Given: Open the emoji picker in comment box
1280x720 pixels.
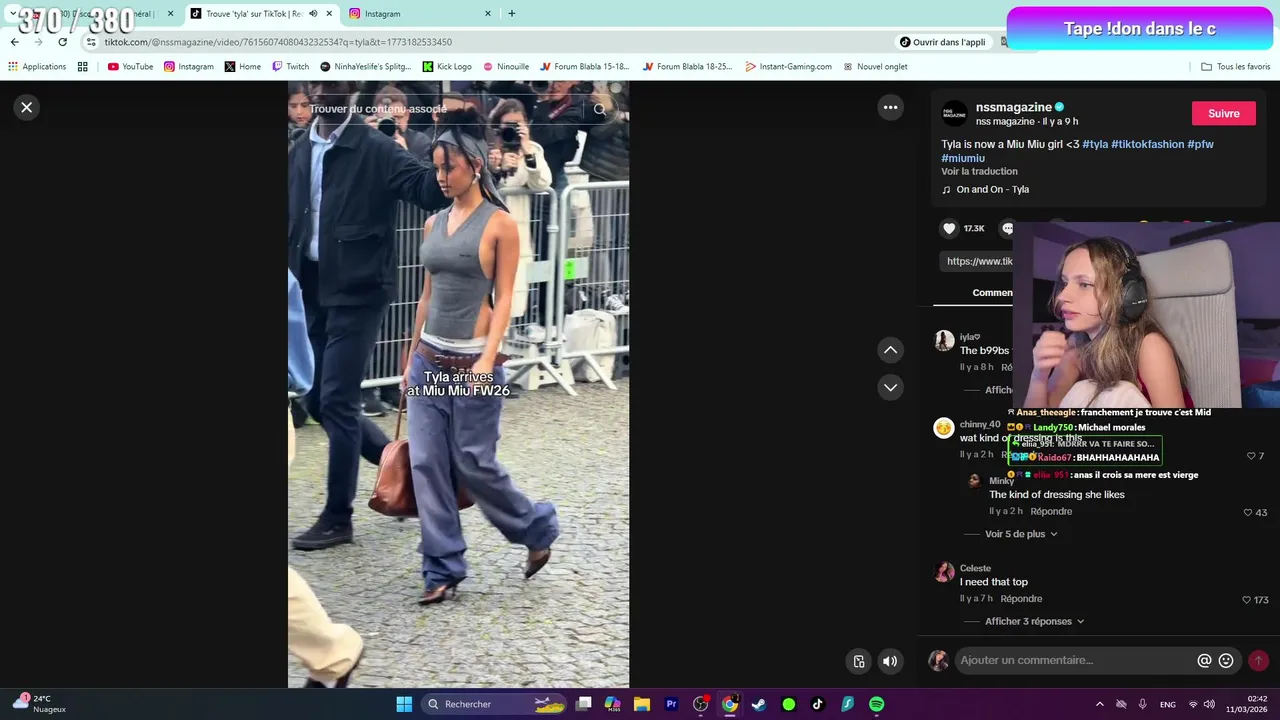Looking at the screenshot, I should (x=1226, y=660).
